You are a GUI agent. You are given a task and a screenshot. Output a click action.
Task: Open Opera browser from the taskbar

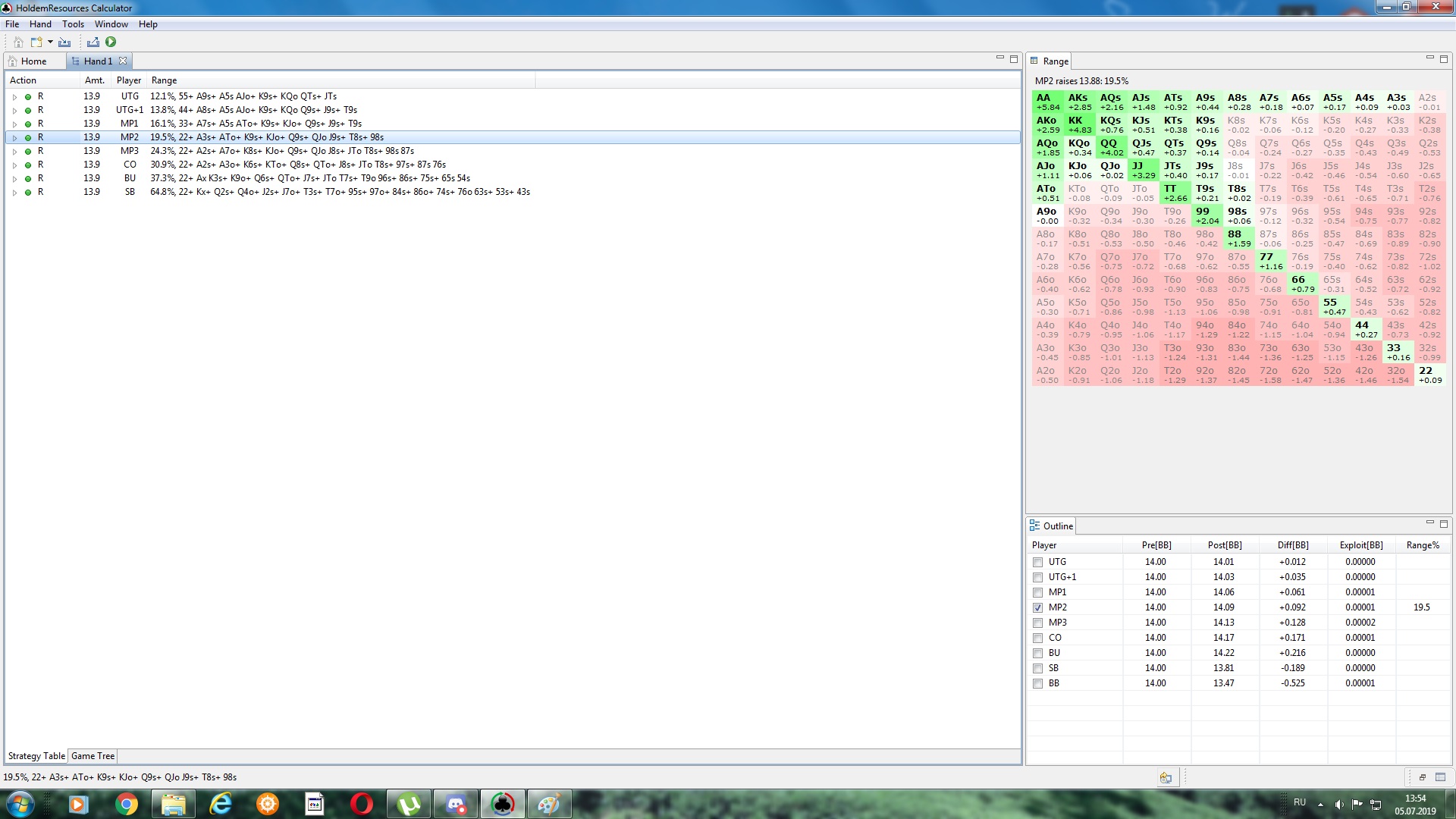point(362,804)
